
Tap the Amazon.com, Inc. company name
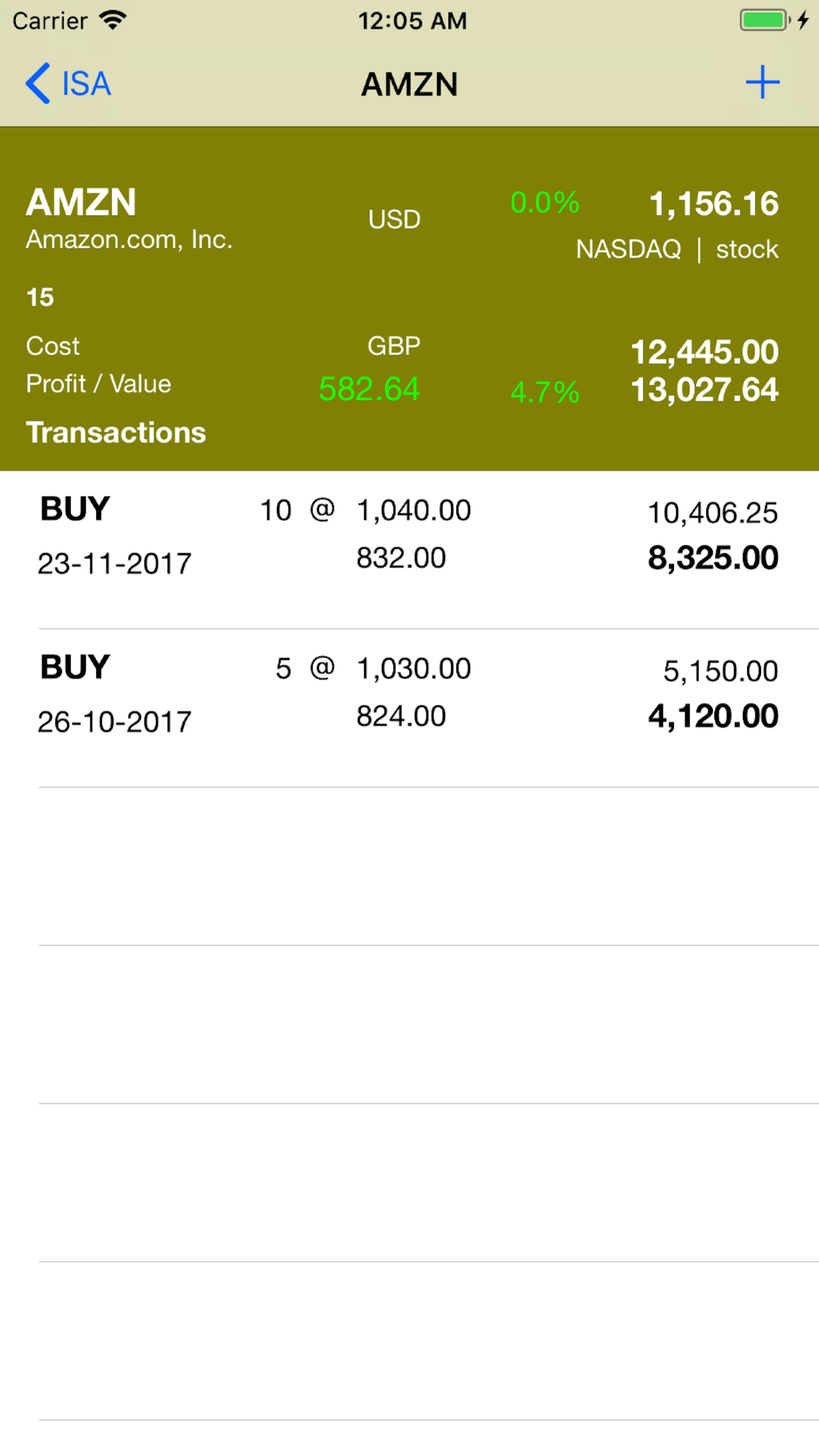point(129,239)
